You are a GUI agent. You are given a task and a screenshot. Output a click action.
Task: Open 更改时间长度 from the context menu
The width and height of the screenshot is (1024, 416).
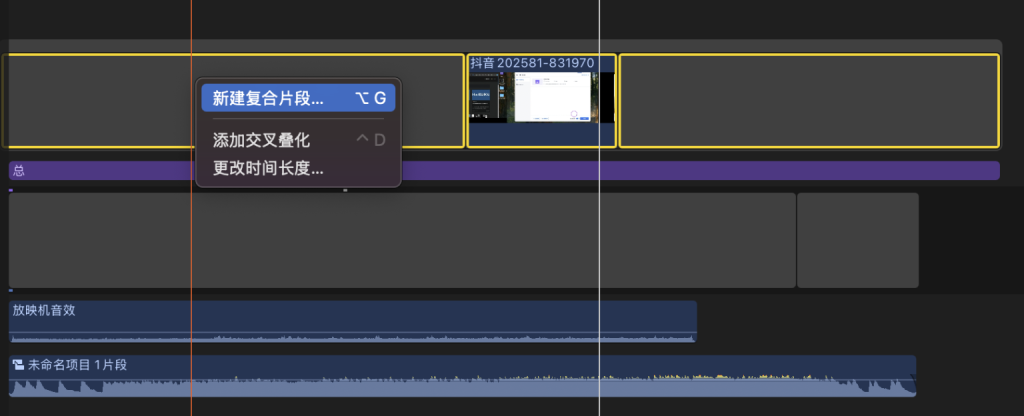tap(268, 168)
